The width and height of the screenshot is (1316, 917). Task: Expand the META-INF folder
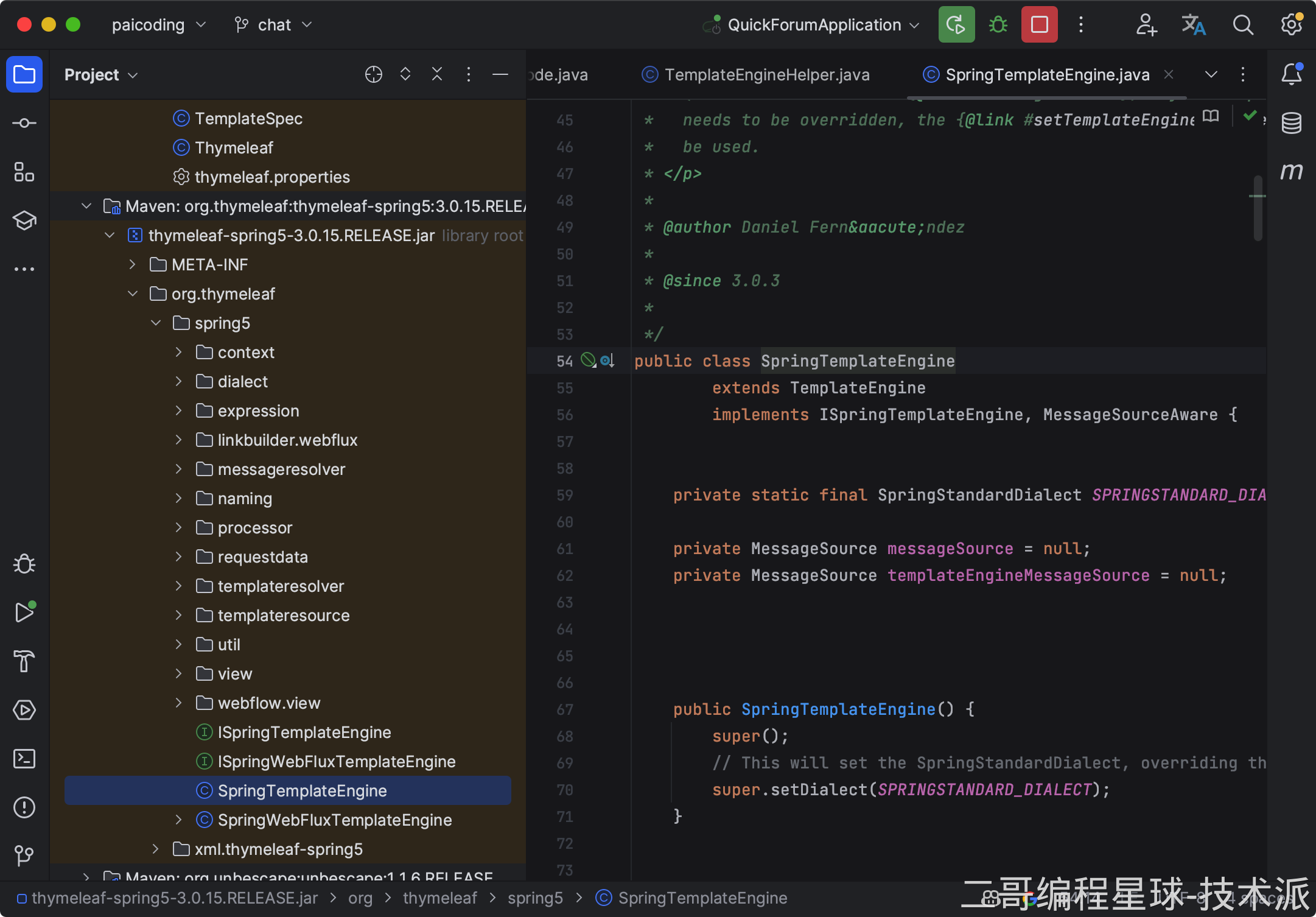[133, 264]
